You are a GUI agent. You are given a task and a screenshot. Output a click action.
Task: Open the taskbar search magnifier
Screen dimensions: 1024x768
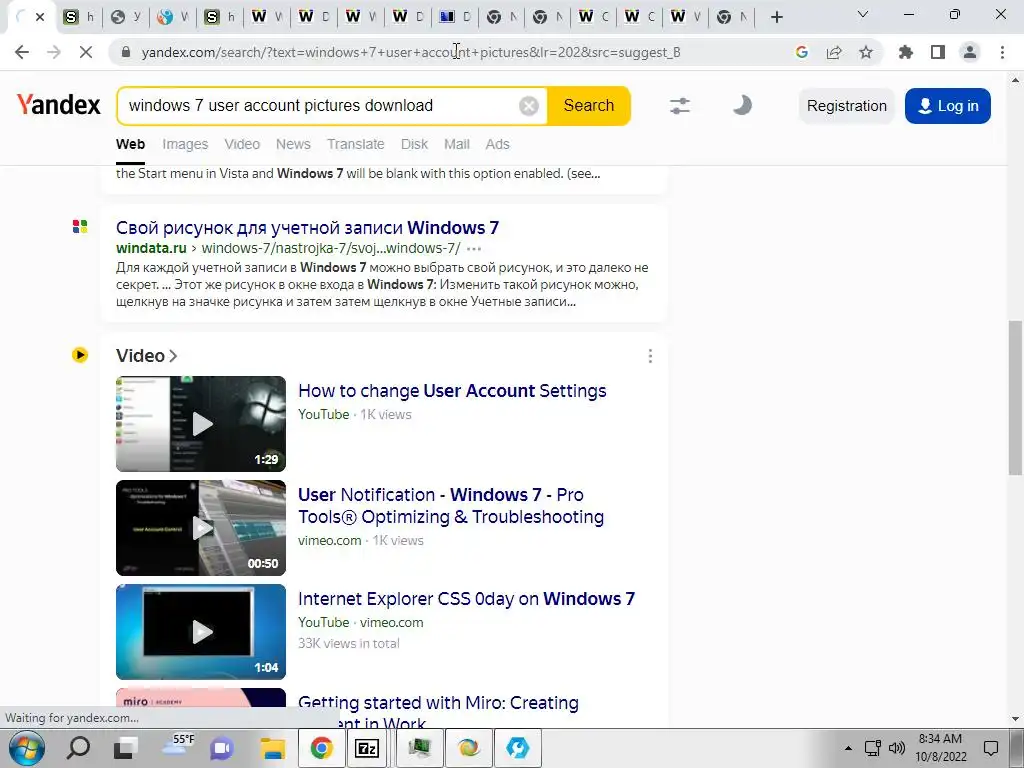pos(78,748)
